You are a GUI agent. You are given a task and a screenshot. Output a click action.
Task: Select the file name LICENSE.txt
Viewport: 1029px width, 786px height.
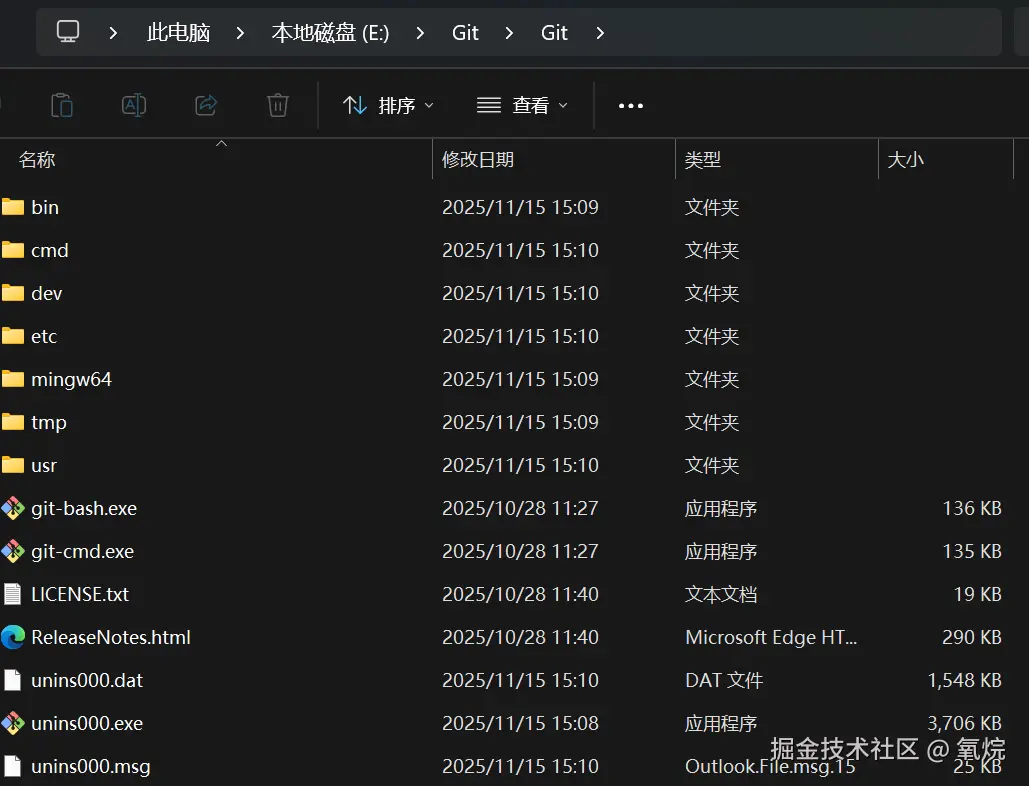pos(80,594)
